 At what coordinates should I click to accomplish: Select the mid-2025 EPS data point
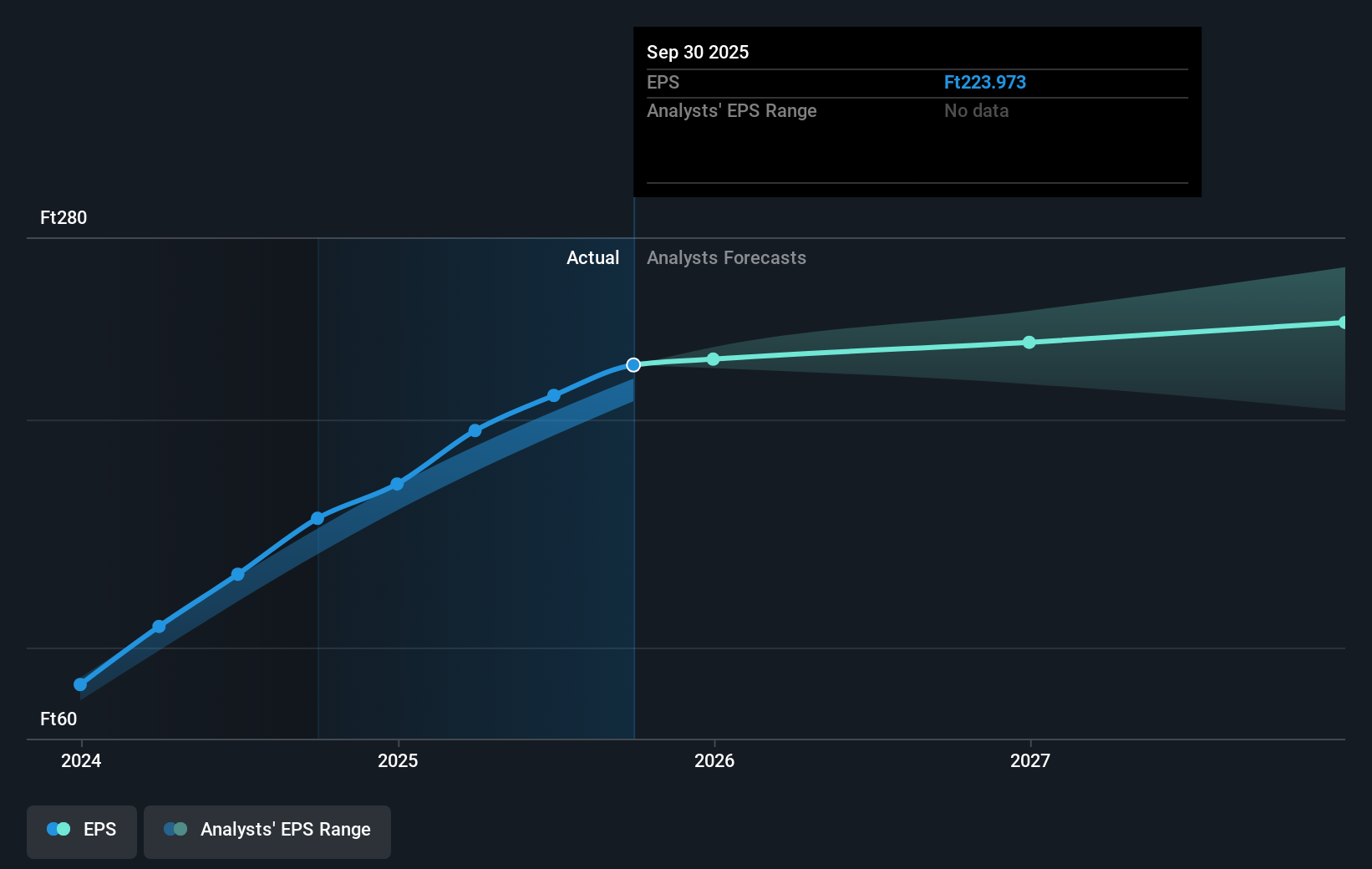click(475, 430)
